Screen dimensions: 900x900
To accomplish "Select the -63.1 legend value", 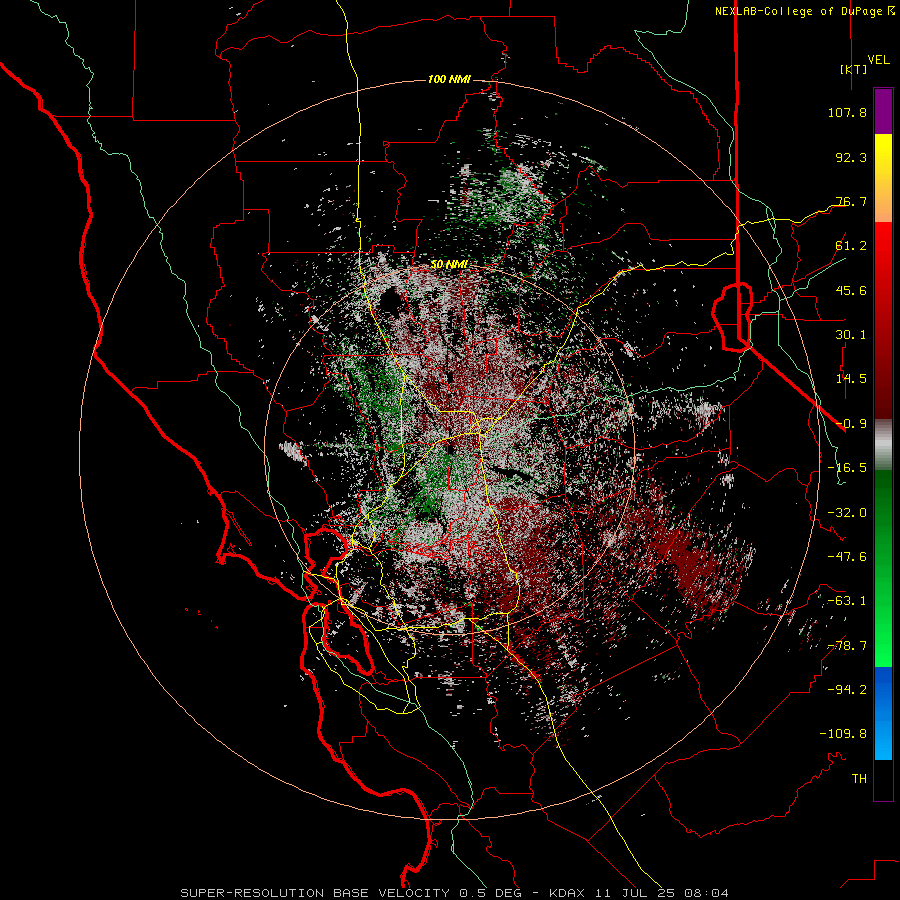I will pos(847,601).
